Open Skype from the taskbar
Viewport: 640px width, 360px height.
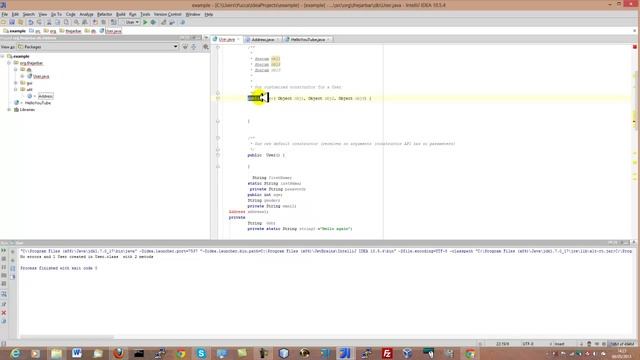[201, 353]
